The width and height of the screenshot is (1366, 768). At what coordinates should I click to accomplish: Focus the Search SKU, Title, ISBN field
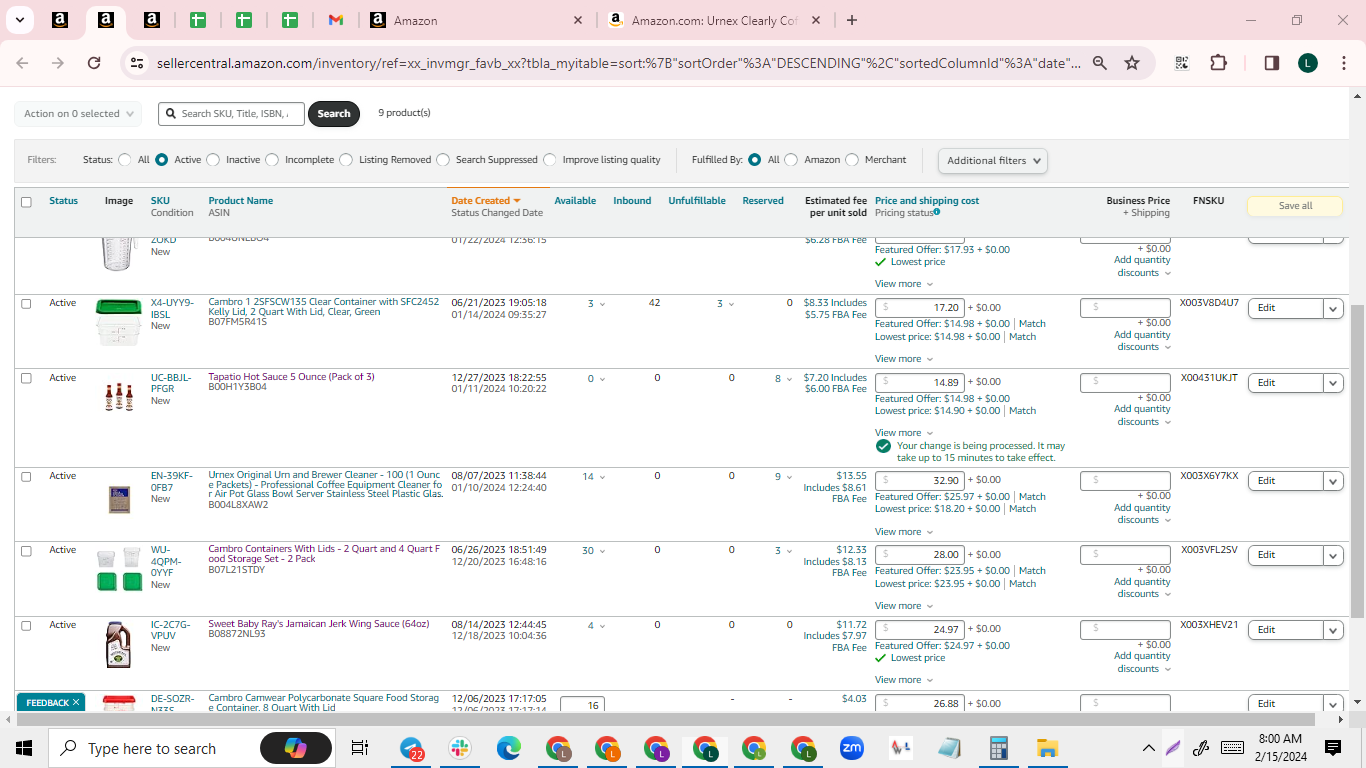click(231, 114)
